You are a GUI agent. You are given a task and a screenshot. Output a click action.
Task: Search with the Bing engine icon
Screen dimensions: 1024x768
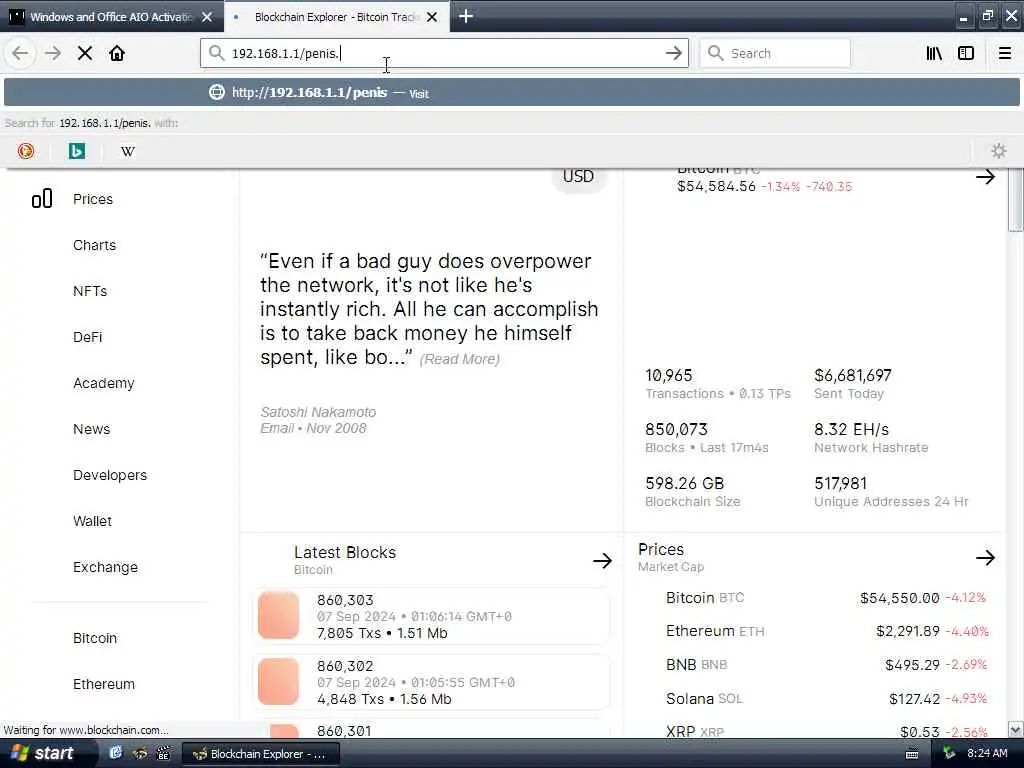(77, 151)
